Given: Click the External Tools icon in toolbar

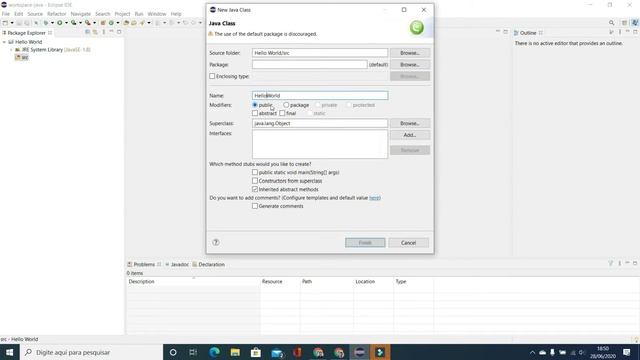Looking at the screenshot, I should [87, 23].
